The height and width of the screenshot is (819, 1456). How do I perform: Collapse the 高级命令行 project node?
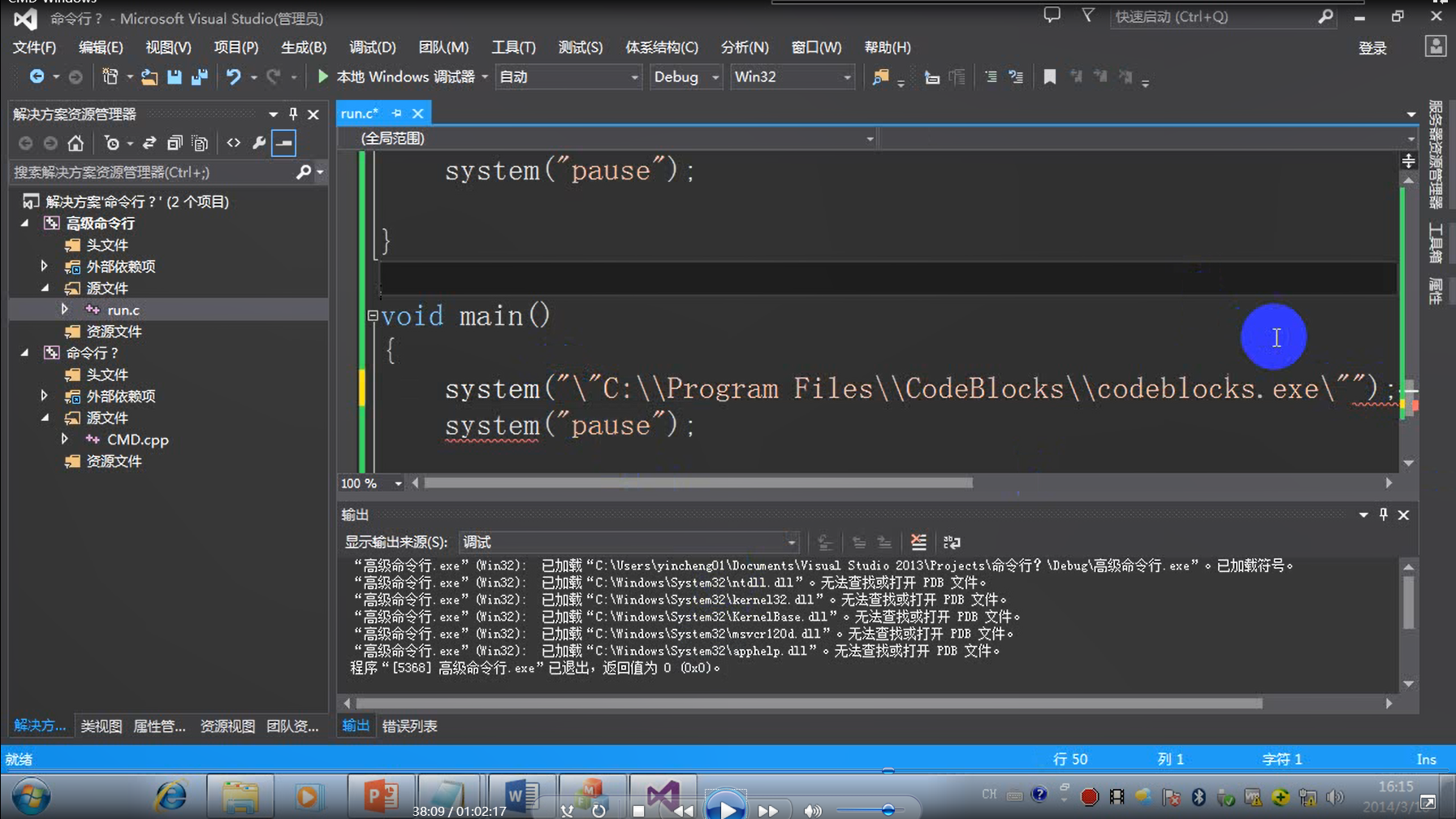coord(25,223)
